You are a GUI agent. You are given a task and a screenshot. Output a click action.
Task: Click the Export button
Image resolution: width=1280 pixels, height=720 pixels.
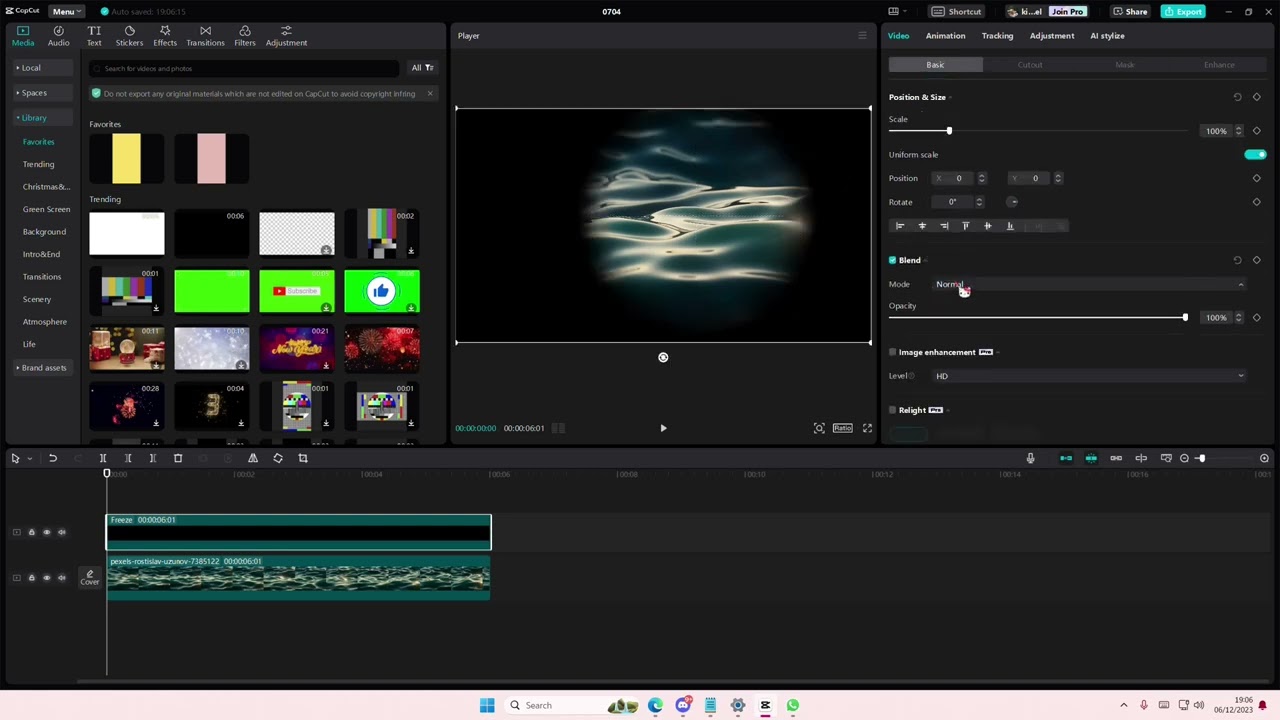point(1183,12)
